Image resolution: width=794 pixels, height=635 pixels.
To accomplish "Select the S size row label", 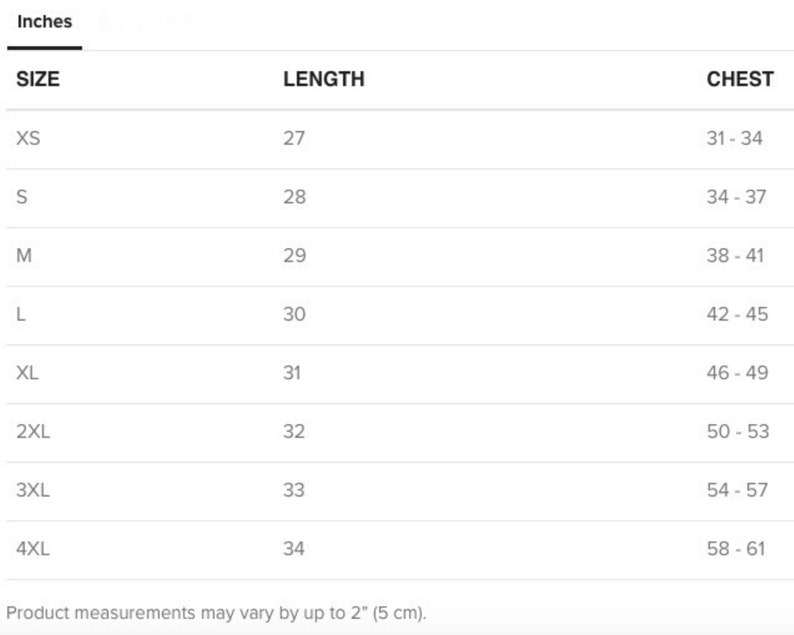I will tap(22, 197).
